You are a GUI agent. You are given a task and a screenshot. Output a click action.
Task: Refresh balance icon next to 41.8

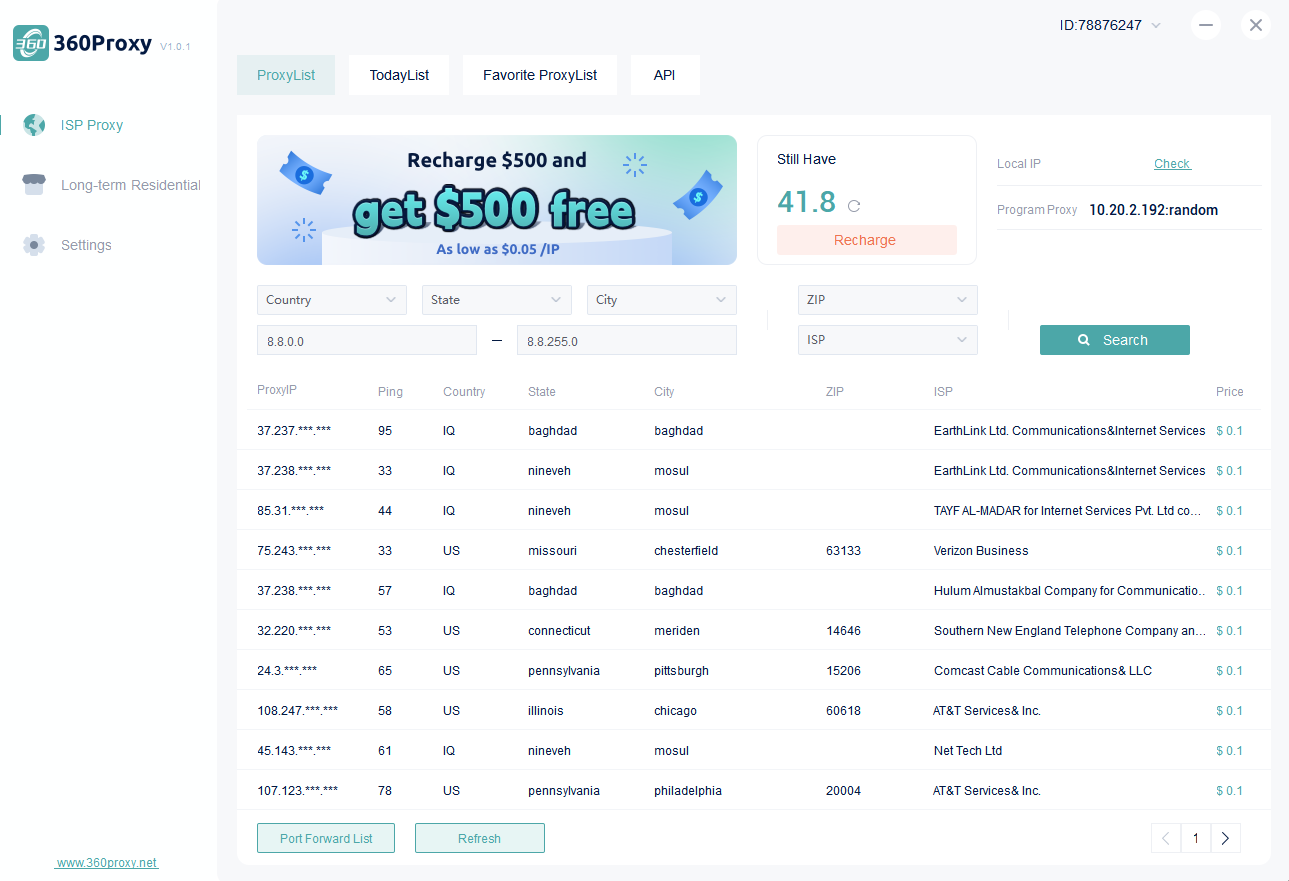point(854,206)
